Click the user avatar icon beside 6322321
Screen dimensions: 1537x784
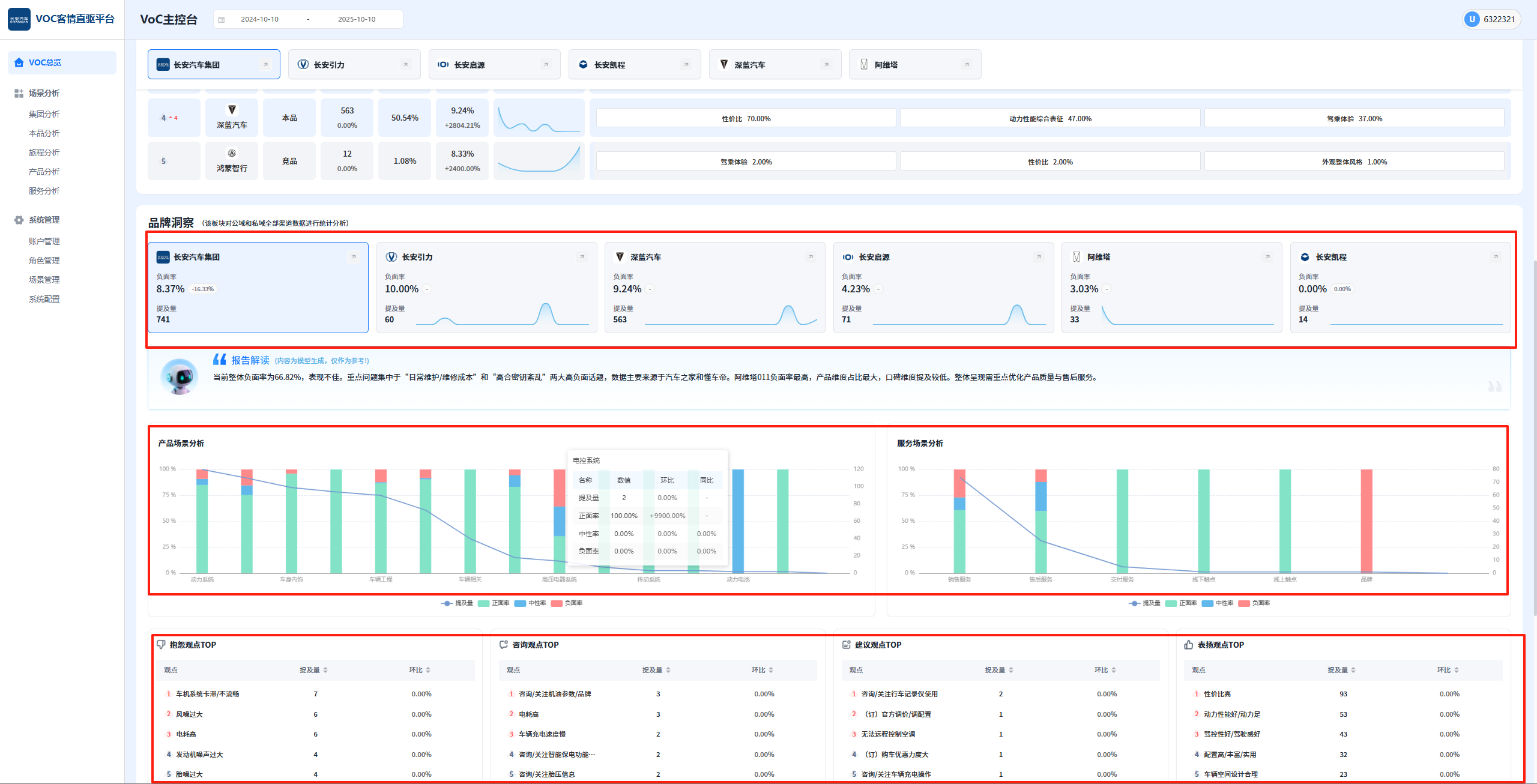tap(1472, 19)
